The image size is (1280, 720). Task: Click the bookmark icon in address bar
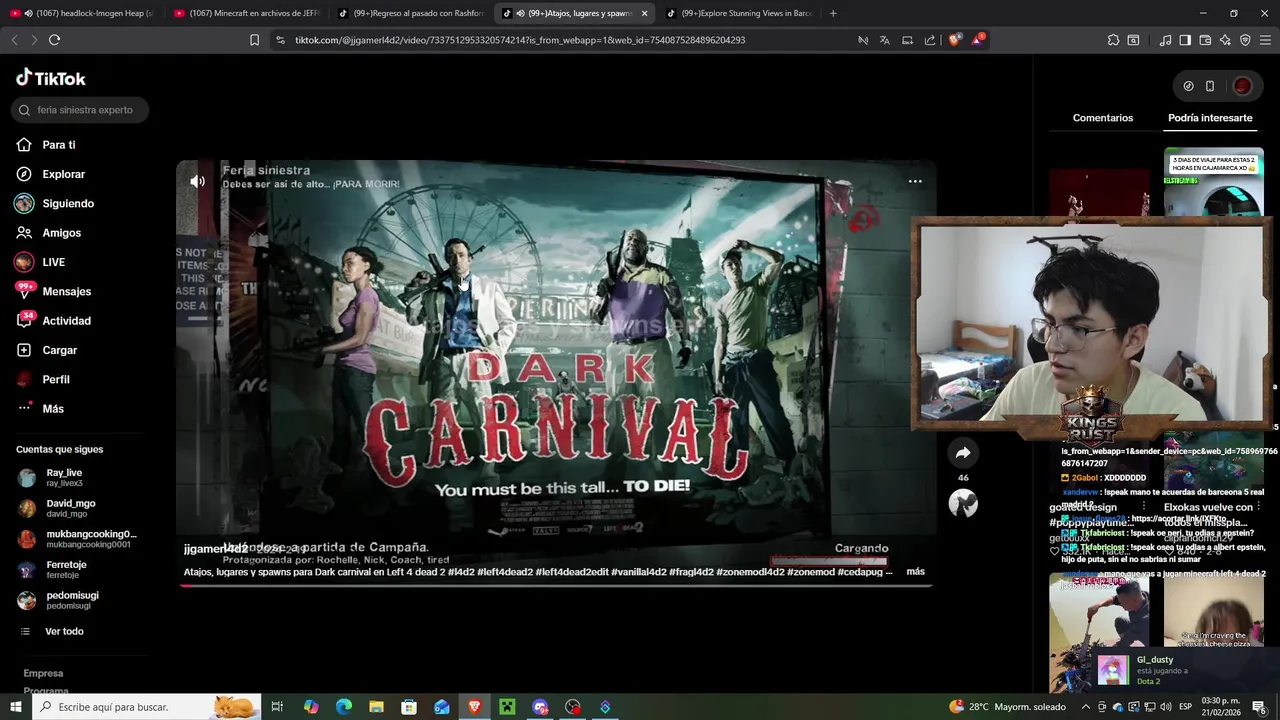254,40
